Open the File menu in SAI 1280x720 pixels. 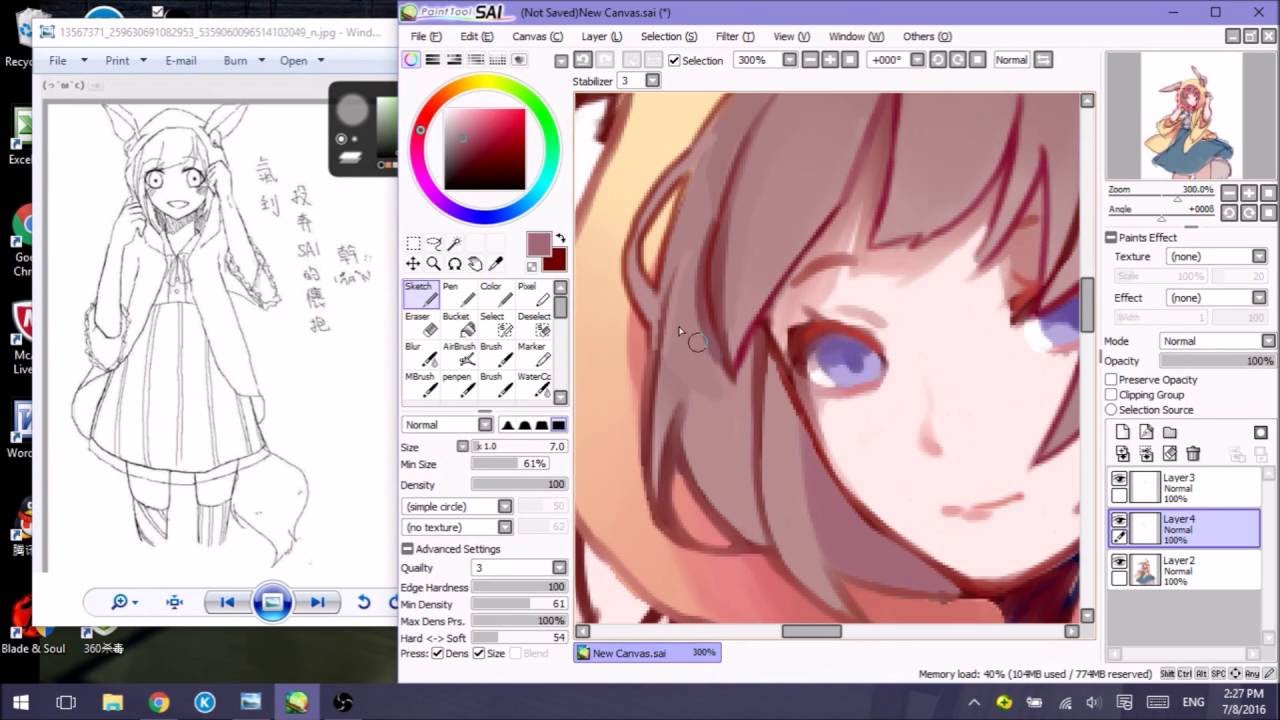426,37
